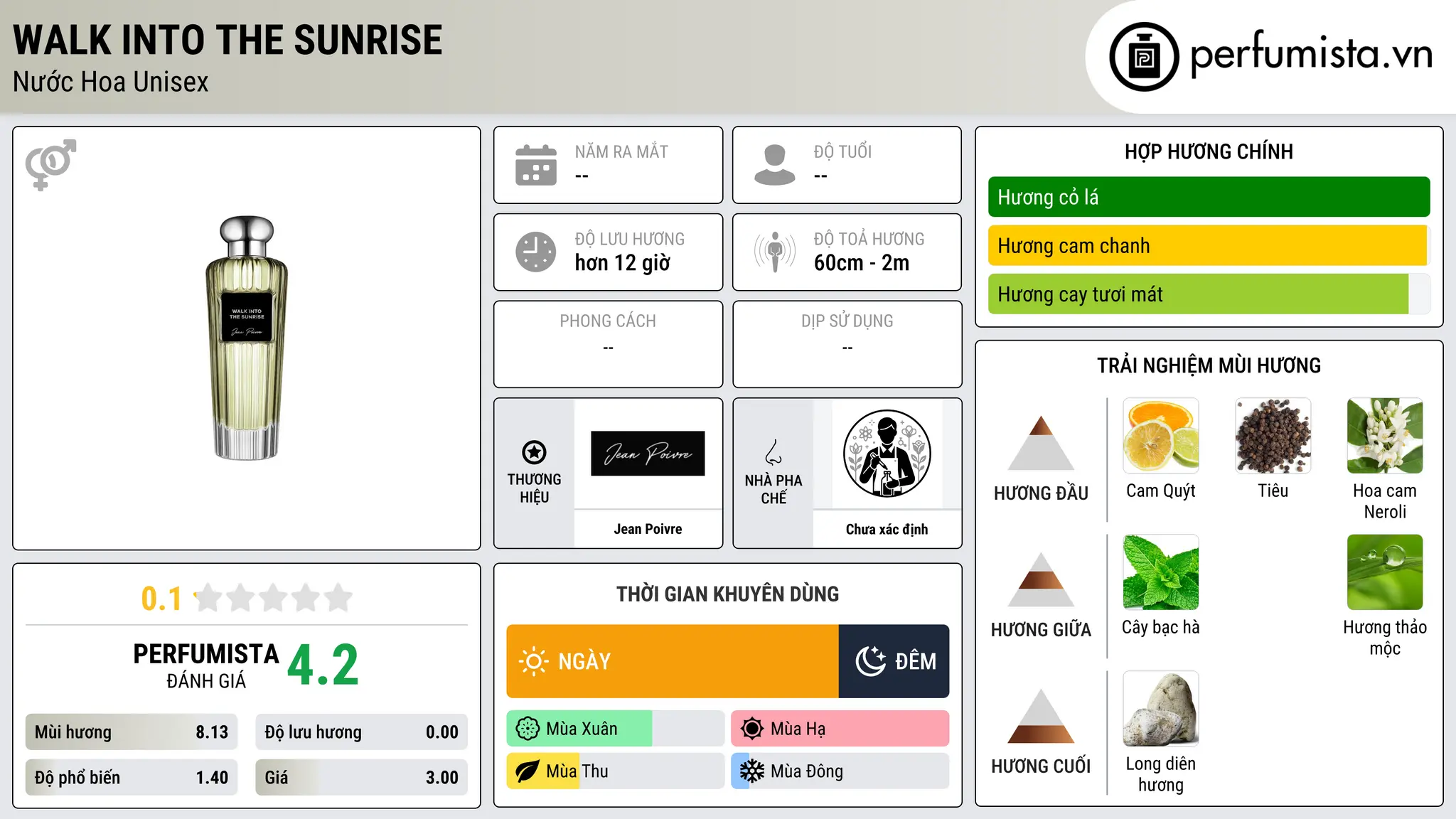Click the sun icon for Mùa Hạ
This screenshot has width=1456, height=819.
752,729
